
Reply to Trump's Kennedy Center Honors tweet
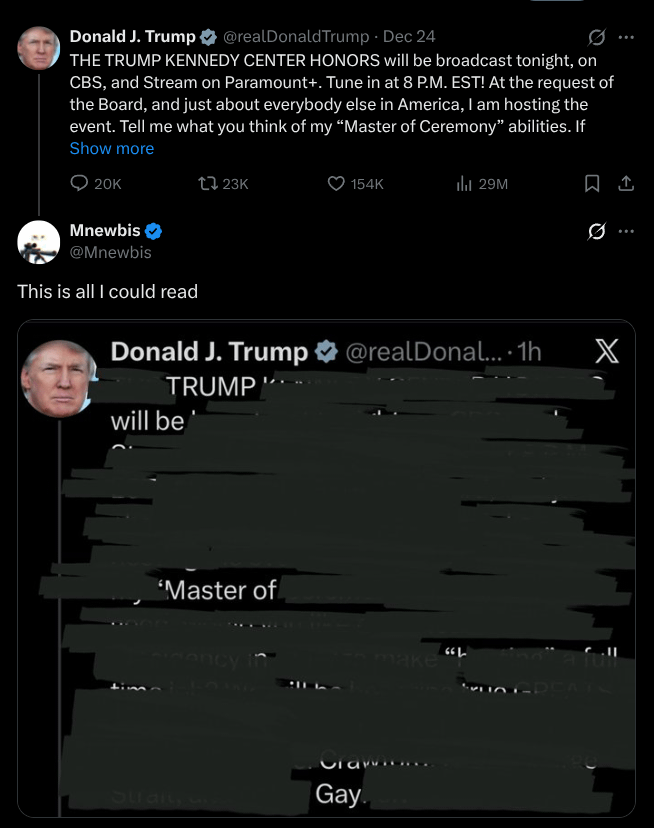coord(80,183)
